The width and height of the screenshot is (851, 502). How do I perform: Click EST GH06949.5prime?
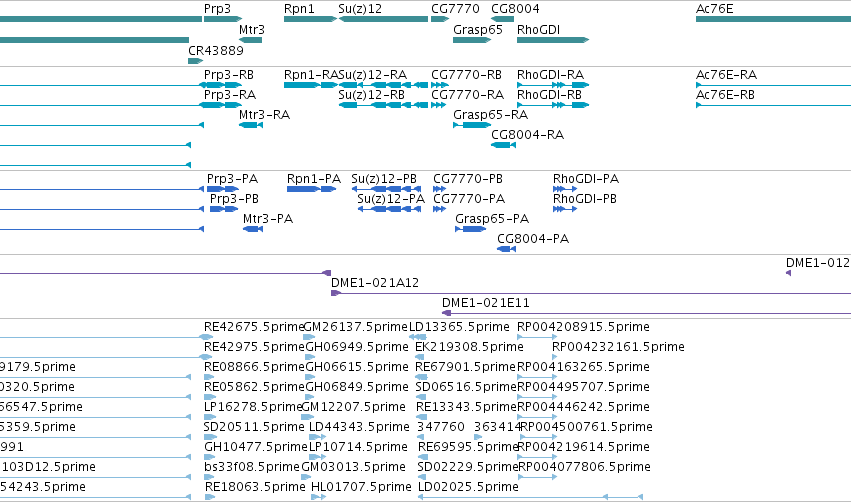click(x=357, y=347)
